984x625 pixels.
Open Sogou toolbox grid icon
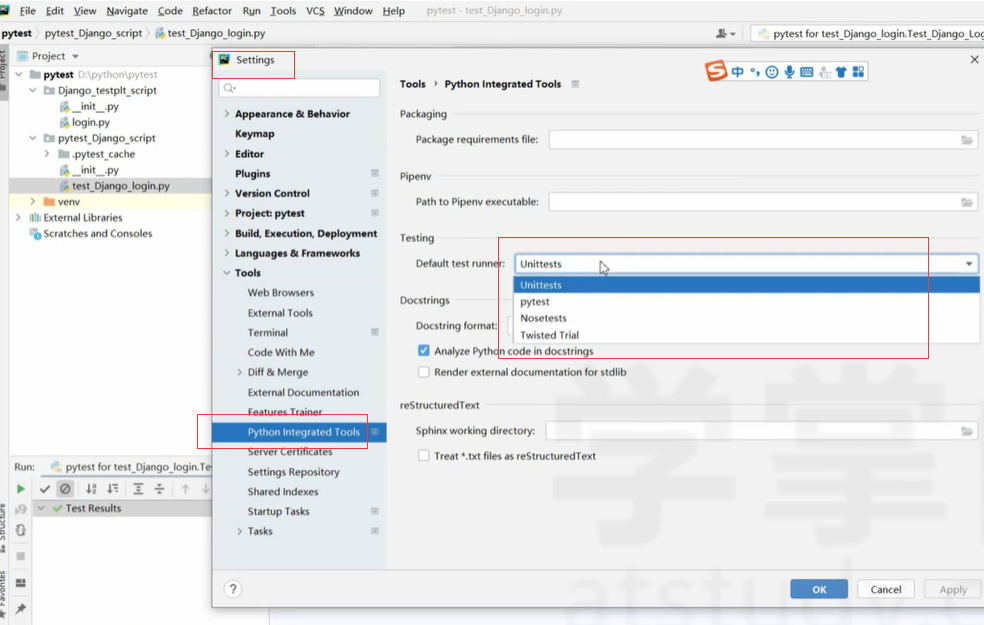coord(858,72)
